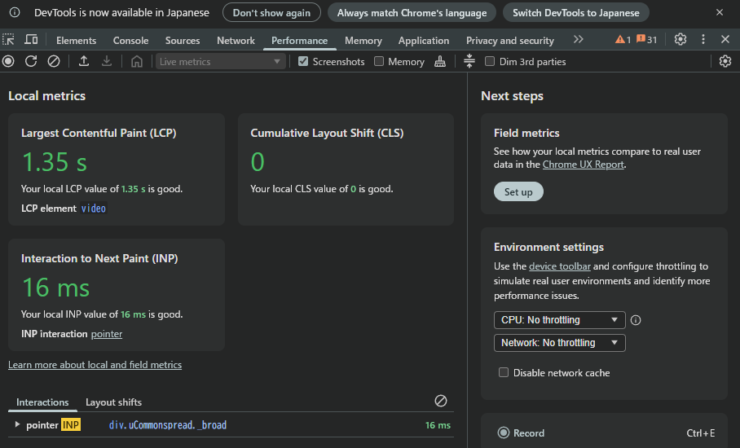Open the Layout shifts tab

click(x=113, y=402)
